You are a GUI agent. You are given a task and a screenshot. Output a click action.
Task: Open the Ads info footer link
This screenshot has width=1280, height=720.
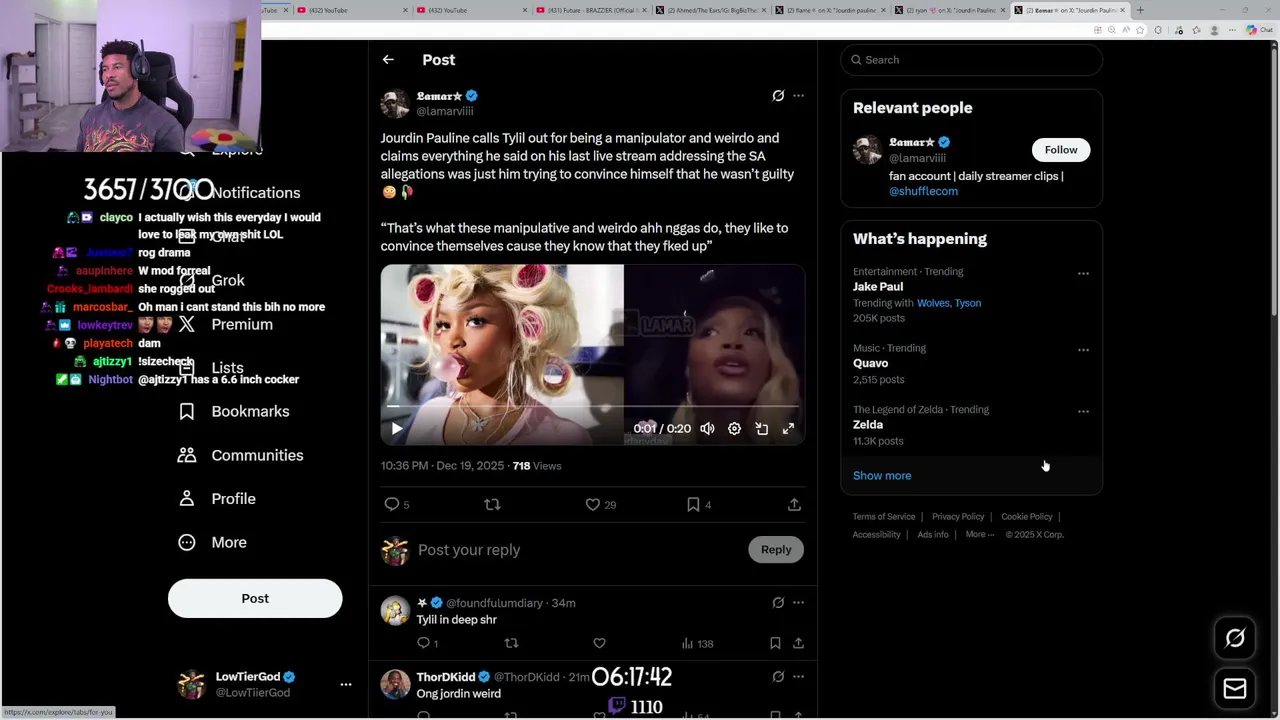click(933, 535)
